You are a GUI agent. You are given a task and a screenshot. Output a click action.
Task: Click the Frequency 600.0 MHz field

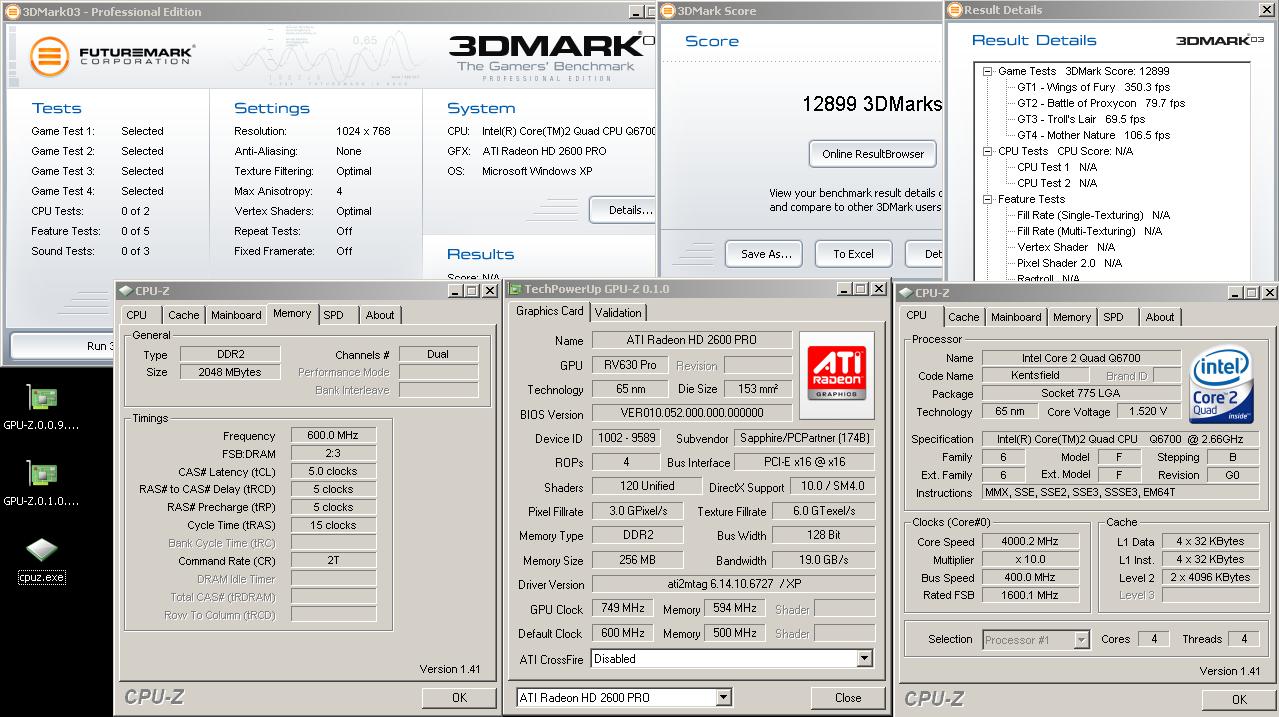tap(333, 435)
